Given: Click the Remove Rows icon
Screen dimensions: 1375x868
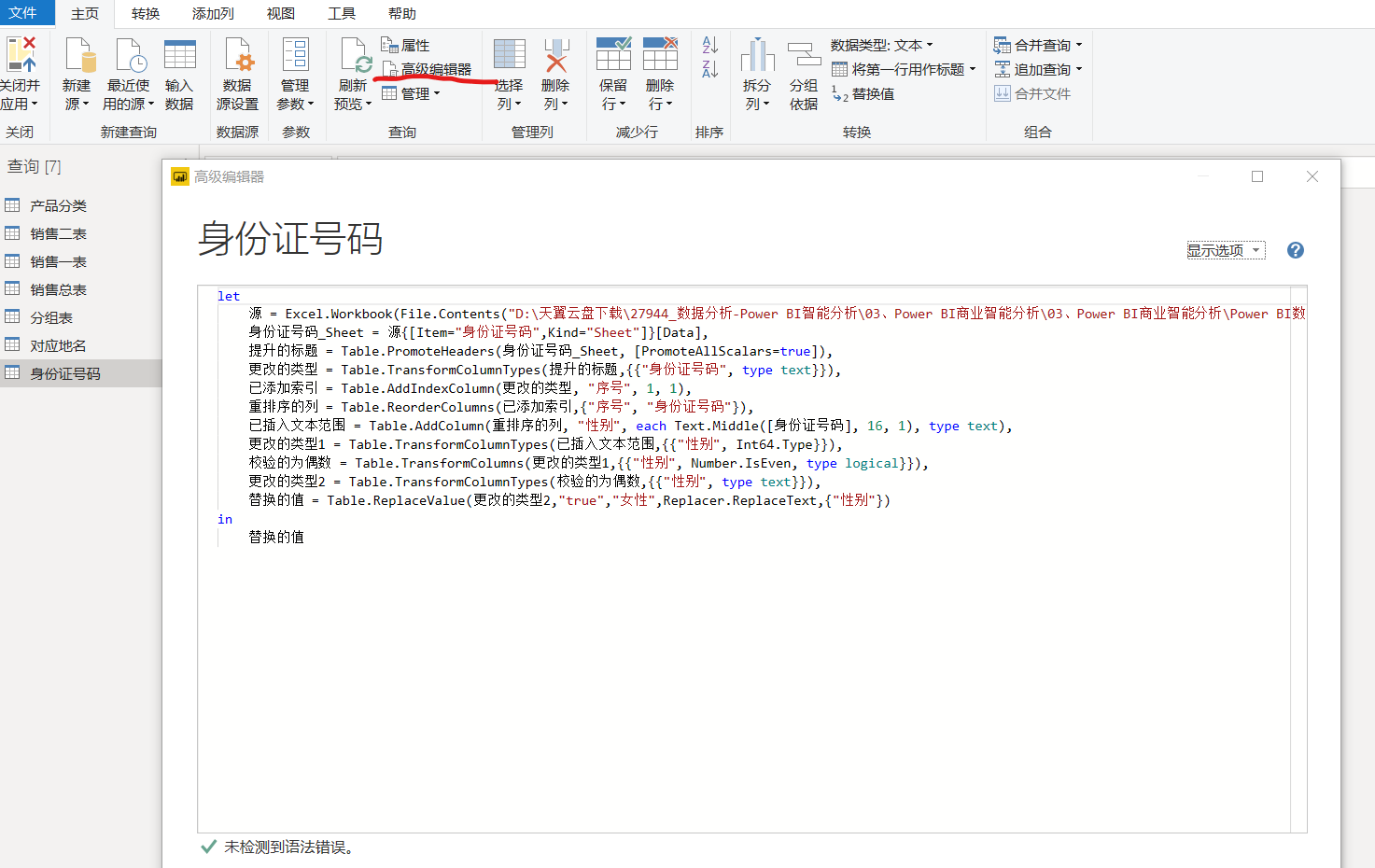Looking at the screenshot, I should tap(661, 54).
